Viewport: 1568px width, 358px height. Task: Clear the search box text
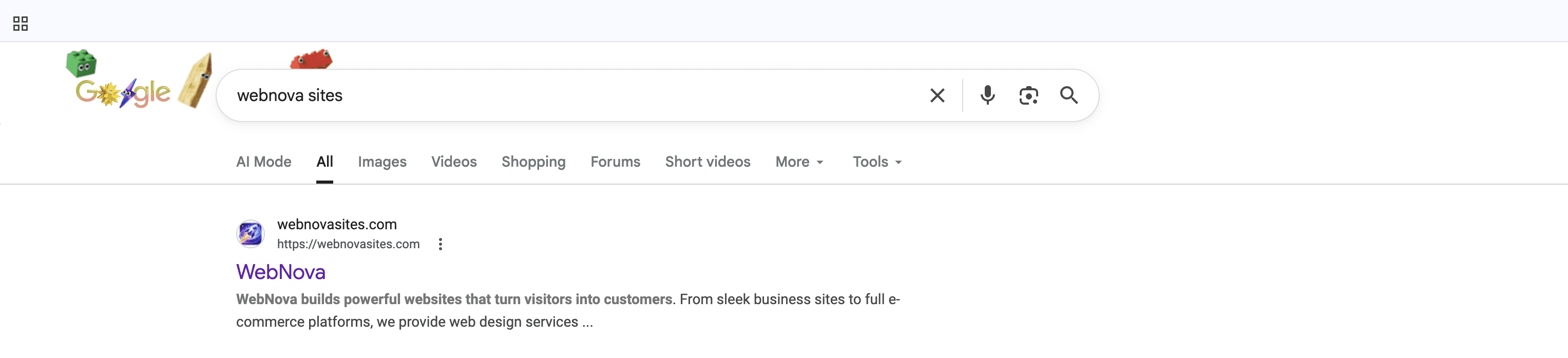pos(937,95)
